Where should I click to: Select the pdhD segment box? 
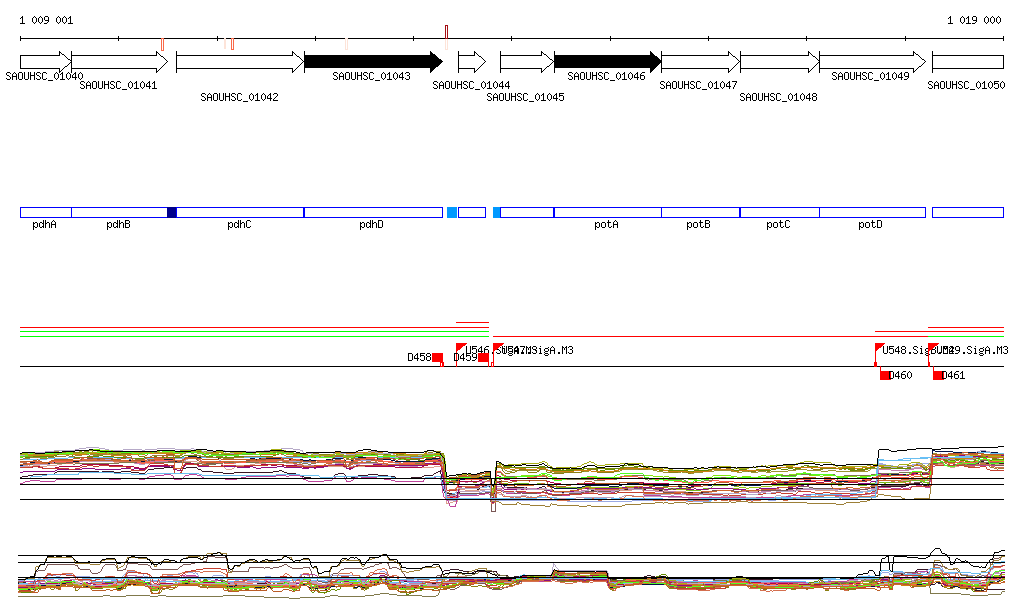tap(372, 212)
